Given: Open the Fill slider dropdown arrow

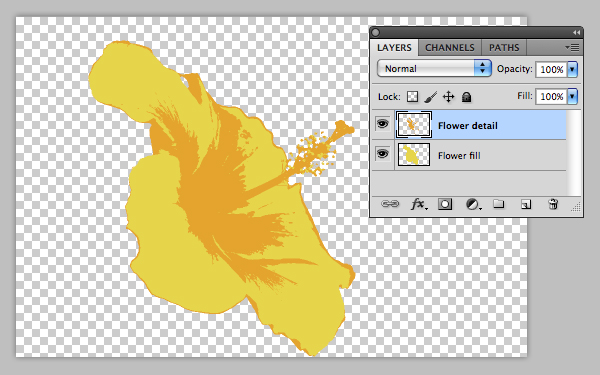Looking at the screenshot, I should [572, 96].
